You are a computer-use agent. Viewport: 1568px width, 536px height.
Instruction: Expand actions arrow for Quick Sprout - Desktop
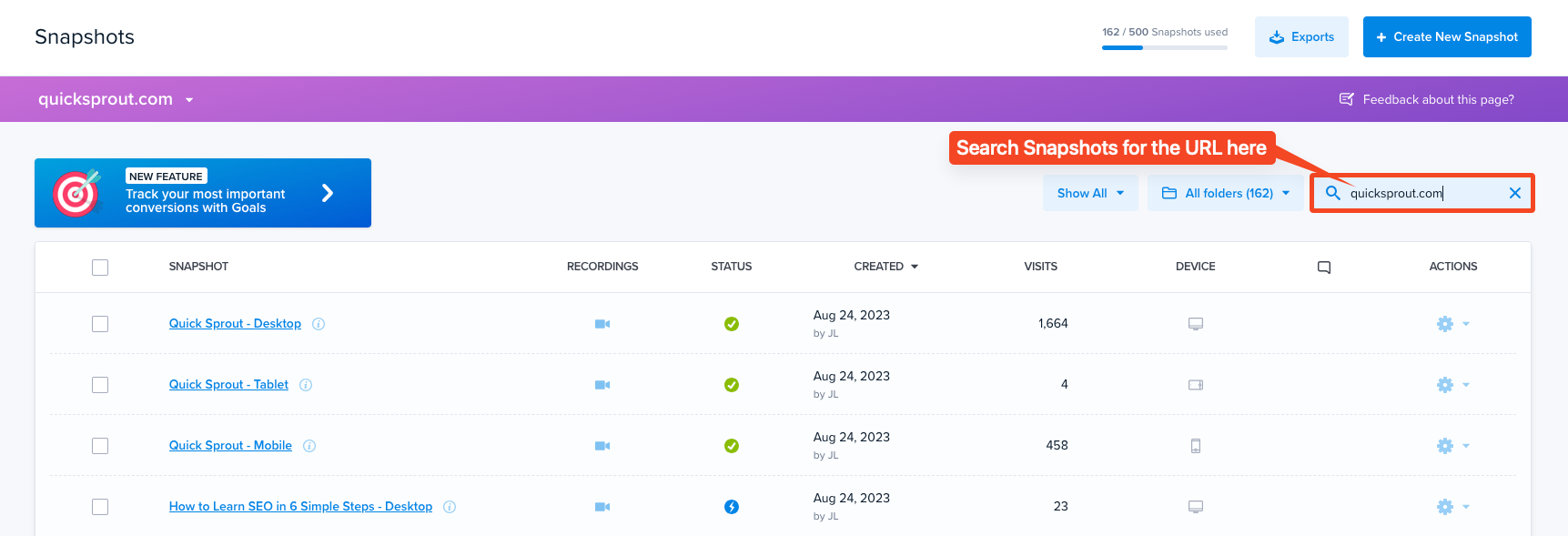click(1466, 324)
